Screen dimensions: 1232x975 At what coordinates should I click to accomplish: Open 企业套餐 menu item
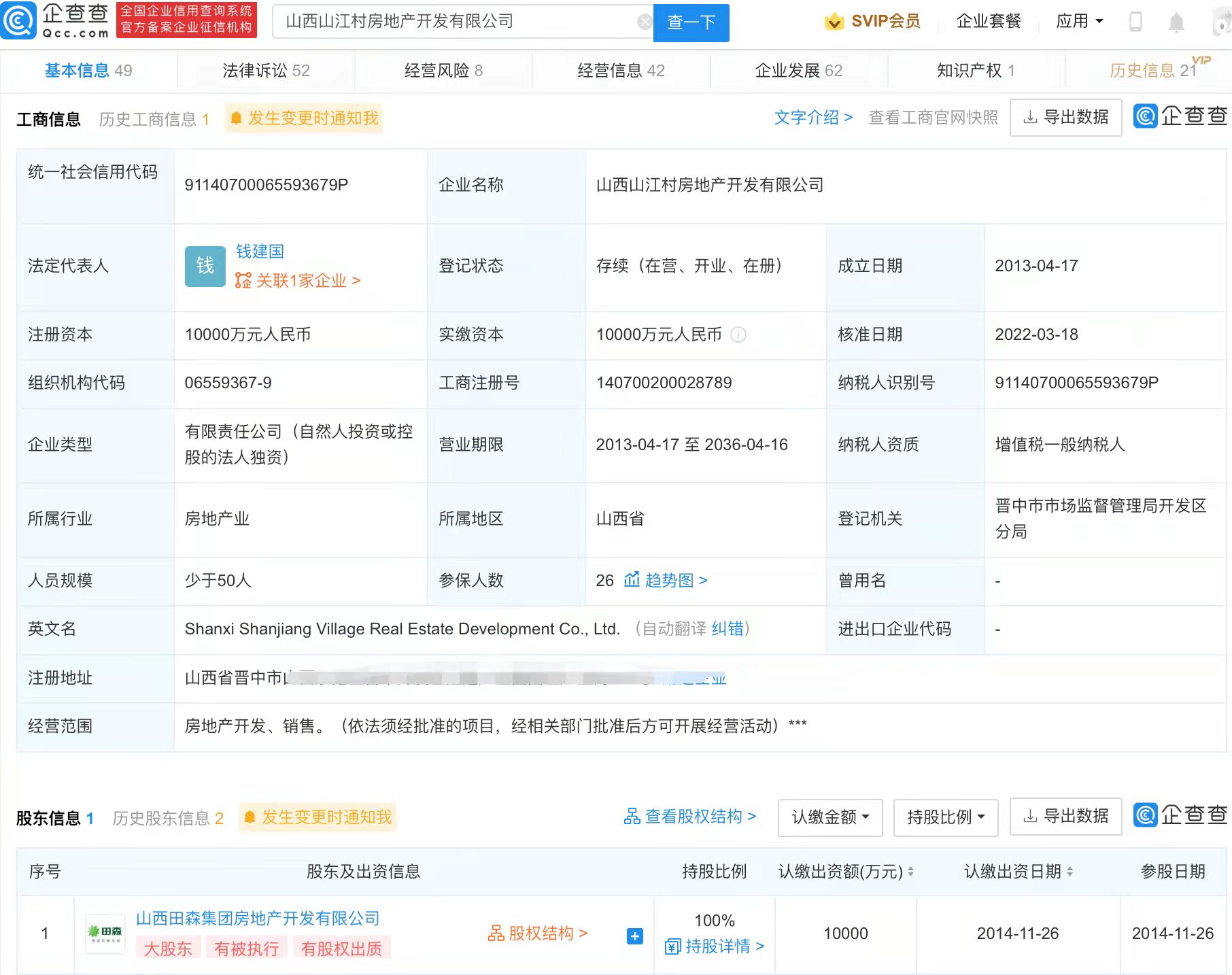[989, 22]
